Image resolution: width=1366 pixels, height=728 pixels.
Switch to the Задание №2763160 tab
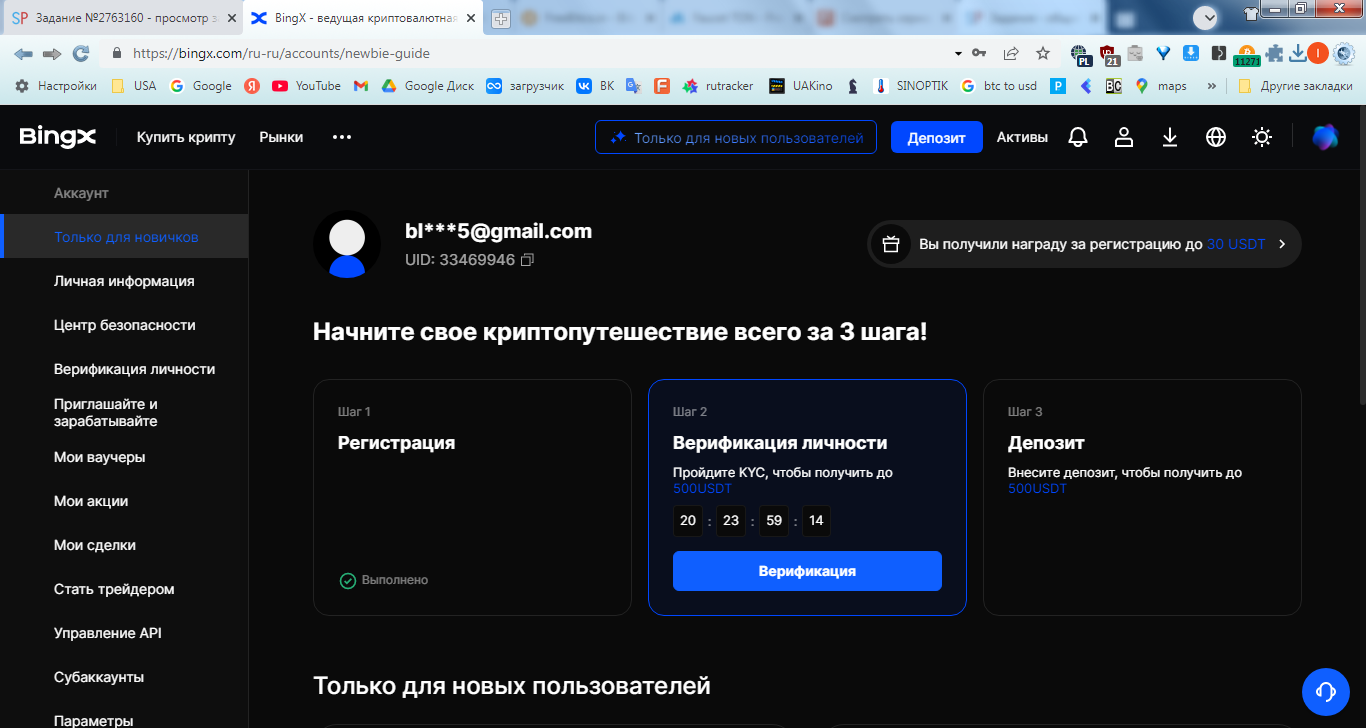(122, 18)
